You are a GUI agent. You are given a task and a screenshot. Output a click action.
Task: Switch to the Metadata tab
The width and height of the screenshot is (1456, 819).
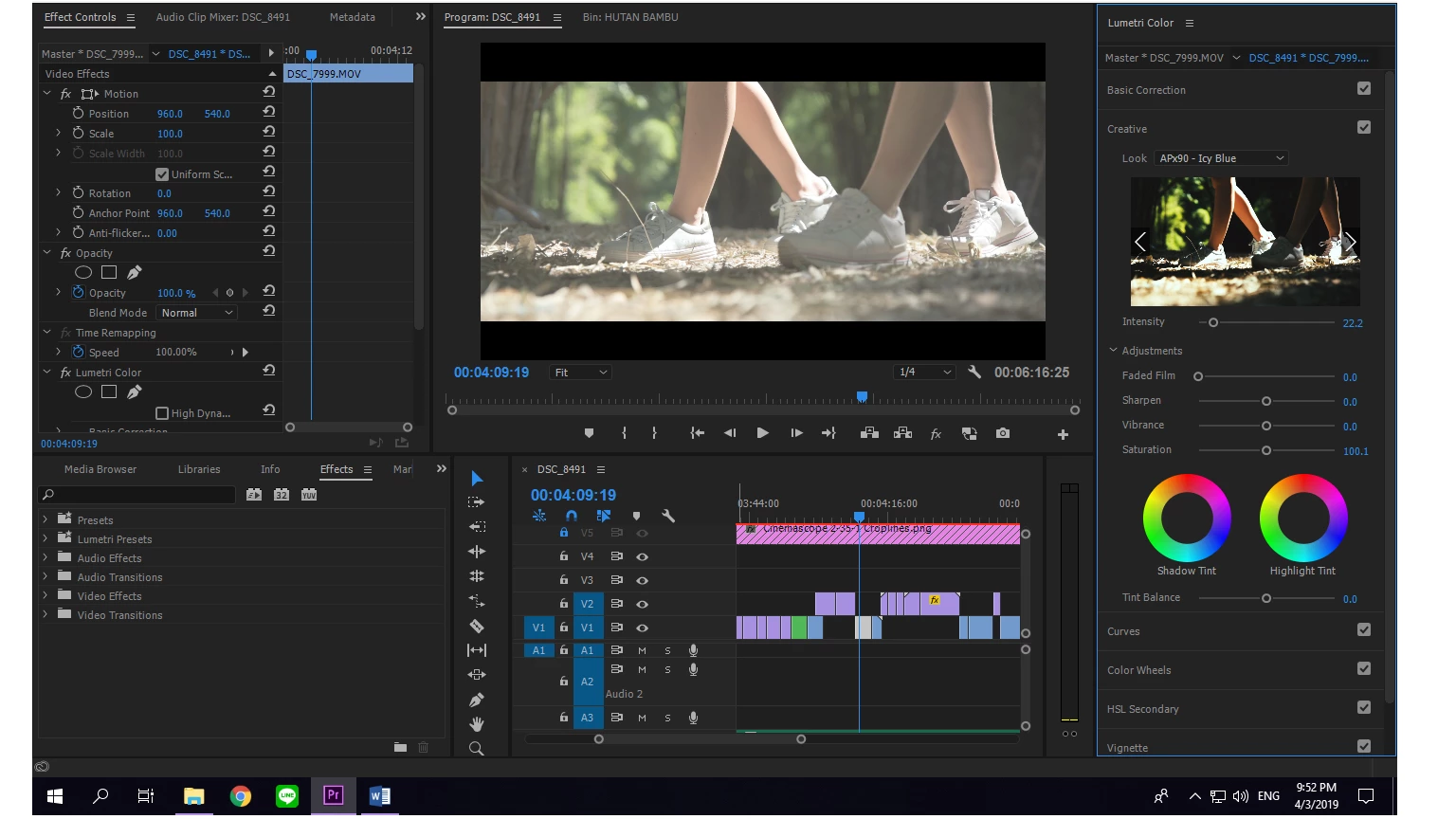[353, 17]
